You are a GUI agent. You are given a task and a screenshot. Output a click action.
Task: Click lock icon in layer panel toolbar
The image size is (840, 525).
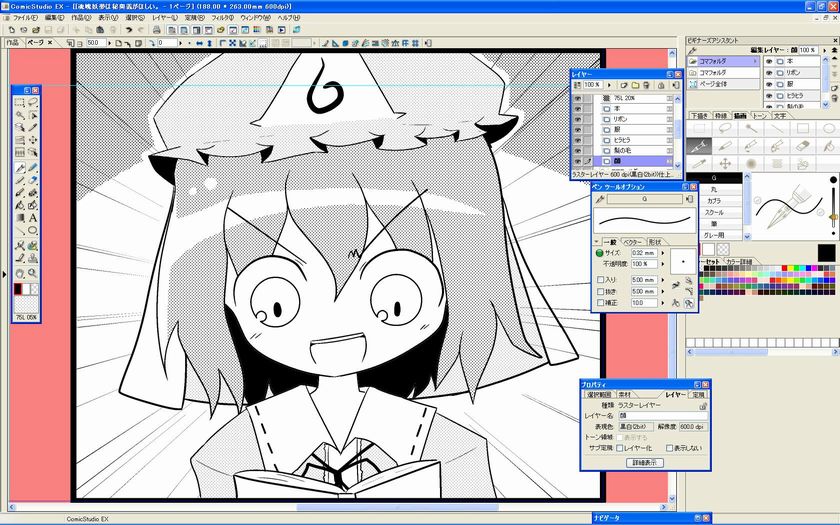click(x=661, y=85)
